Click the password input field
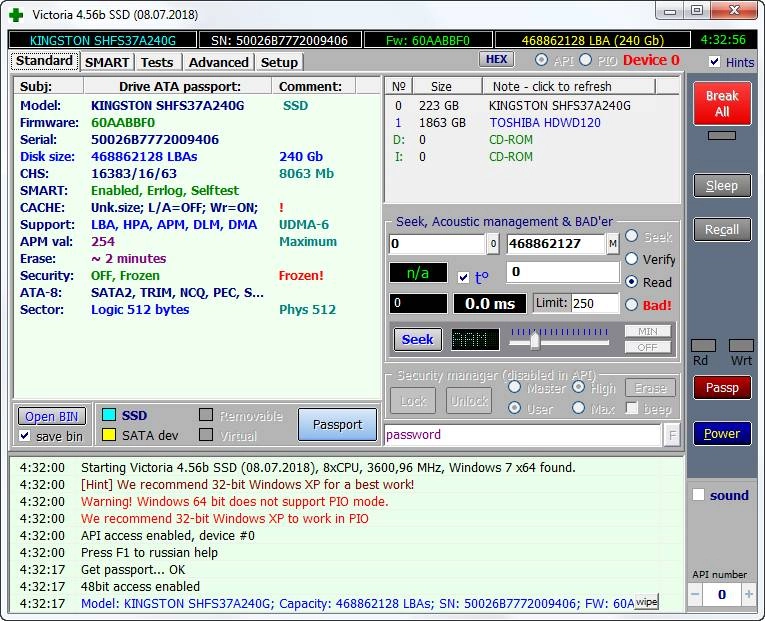 (523, 435)
